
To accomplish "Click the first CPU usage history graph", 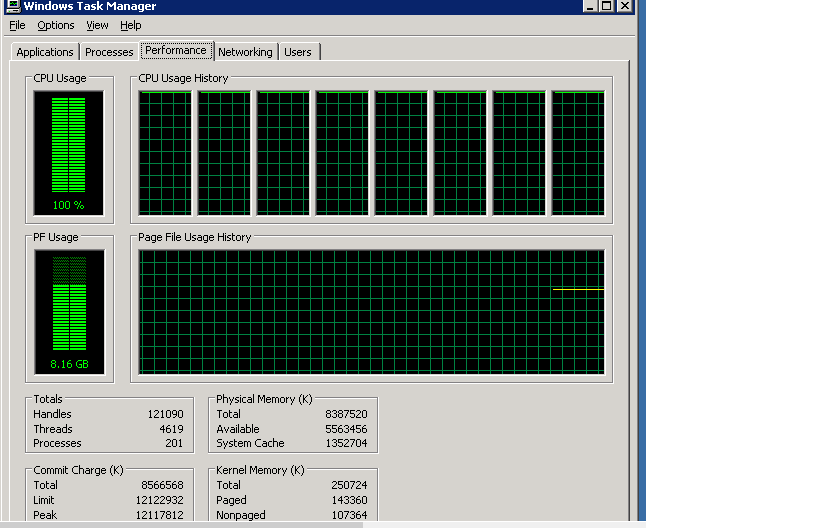I will [x=165, y=152].
